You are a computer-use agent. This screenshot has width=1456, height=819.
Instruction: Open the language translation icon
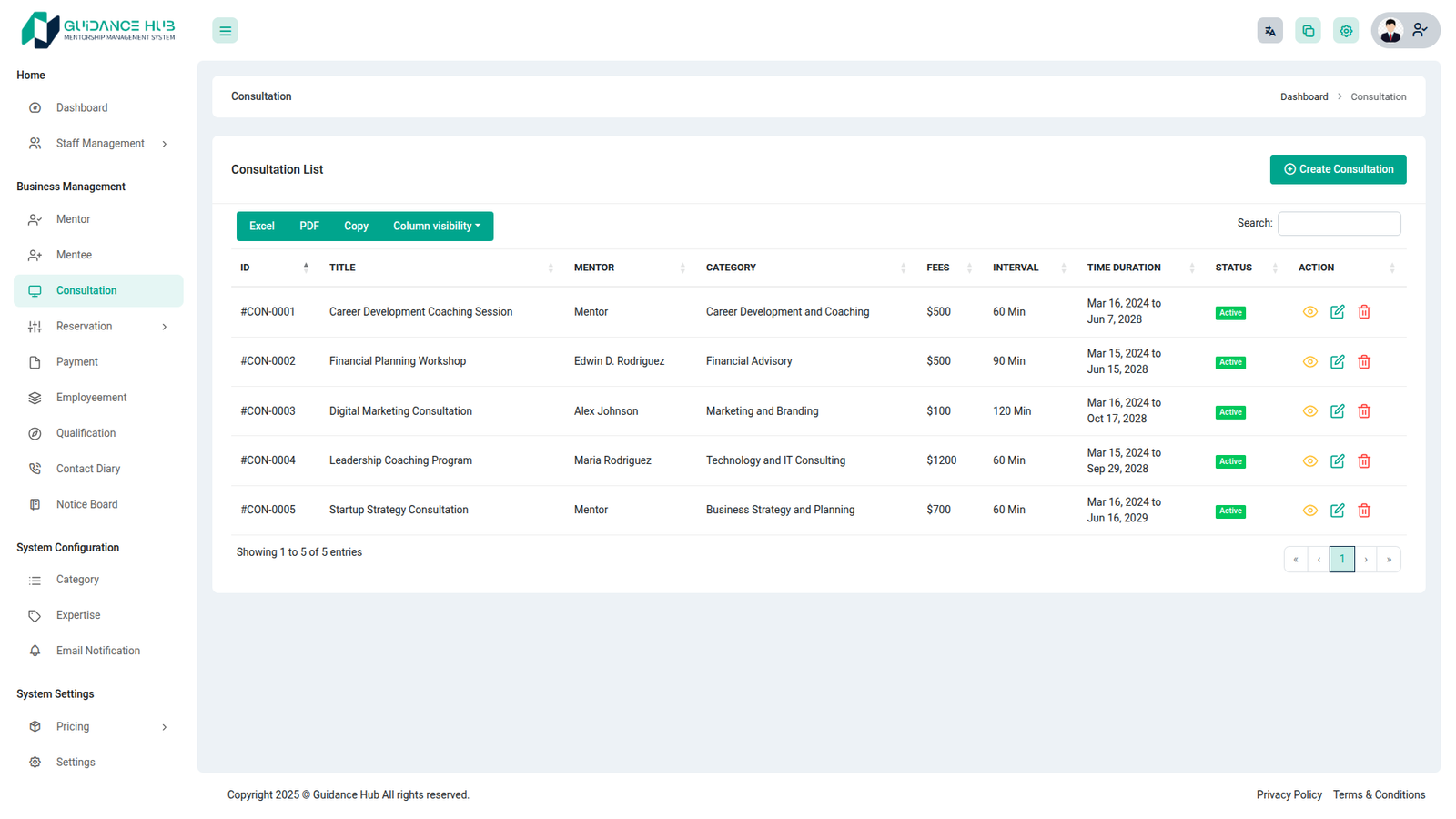(x=1269, y=31)
